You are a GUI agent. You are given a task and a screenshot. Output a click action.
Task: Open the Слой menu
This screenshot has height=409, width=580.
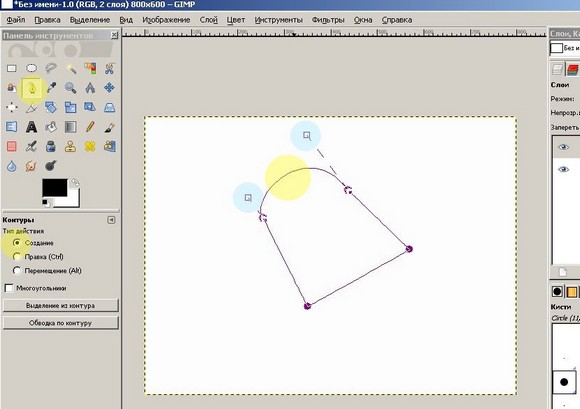point(209,20)
